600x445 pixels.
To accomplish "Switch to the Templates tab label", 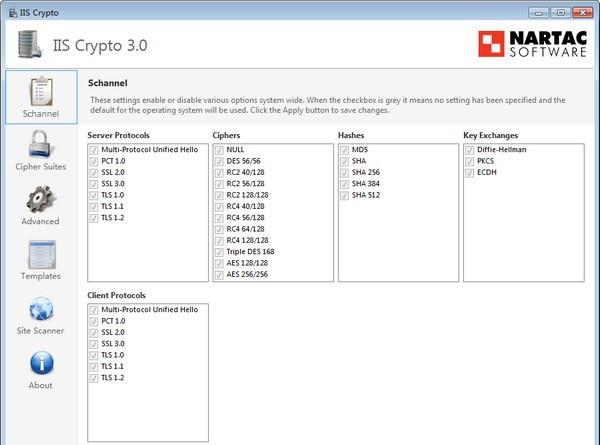I will [x=41, y=276].
